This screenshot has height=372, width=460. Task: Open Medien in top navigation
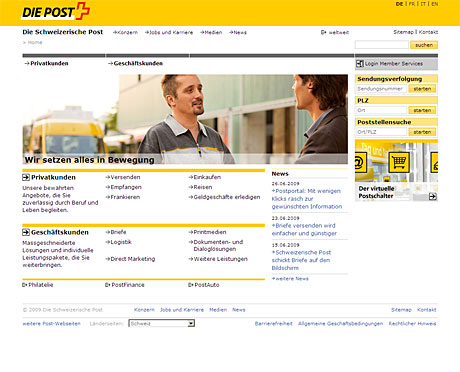211,32
